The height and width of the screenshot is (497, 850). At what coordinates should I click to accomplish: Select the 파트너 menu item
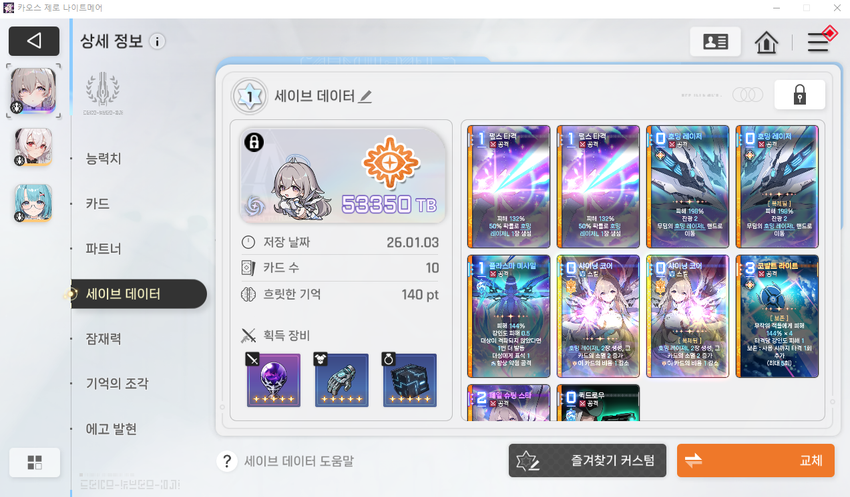104,249
